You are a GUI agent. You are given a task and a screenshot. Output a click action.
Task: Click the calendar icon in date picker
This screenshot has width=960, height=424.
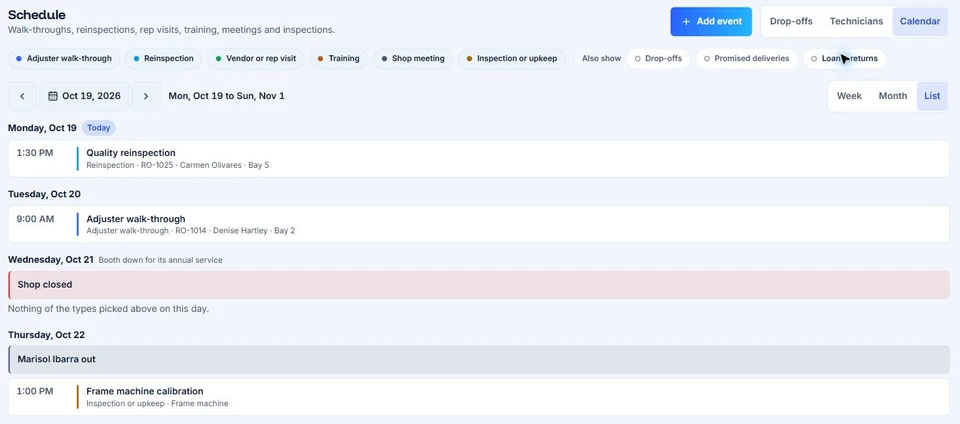53,96
